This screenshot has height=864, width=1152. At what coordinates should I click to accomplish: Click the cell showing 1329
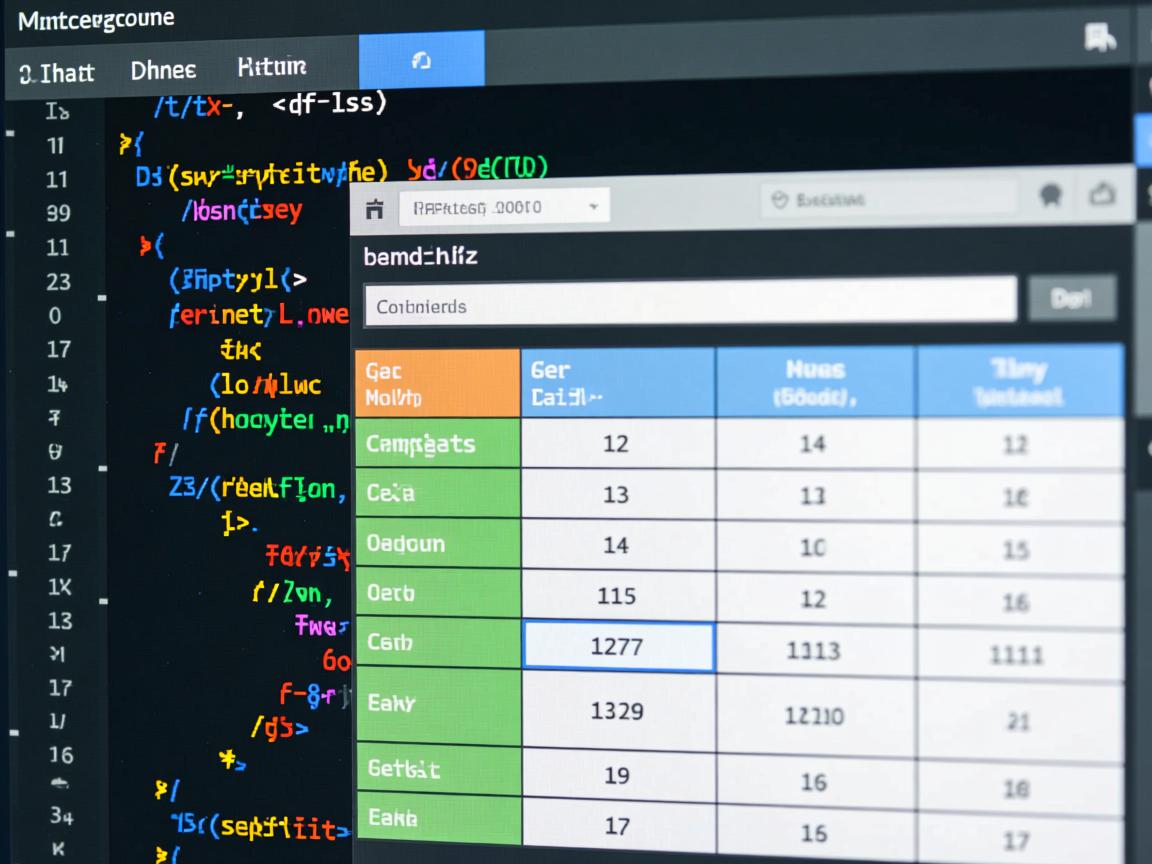click(x=617, y=710)
